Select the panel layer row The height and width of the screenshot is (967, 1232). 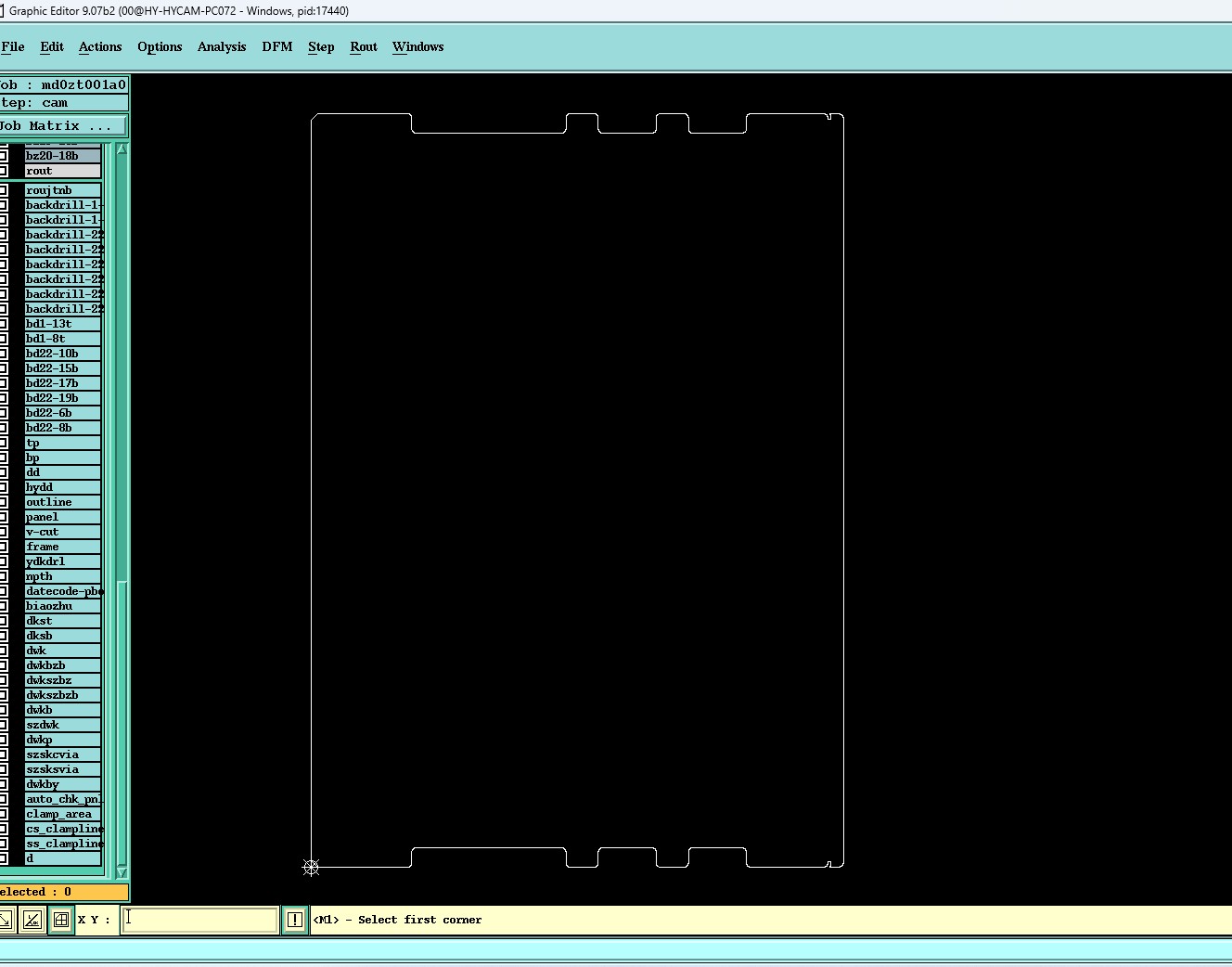[63, 517]
